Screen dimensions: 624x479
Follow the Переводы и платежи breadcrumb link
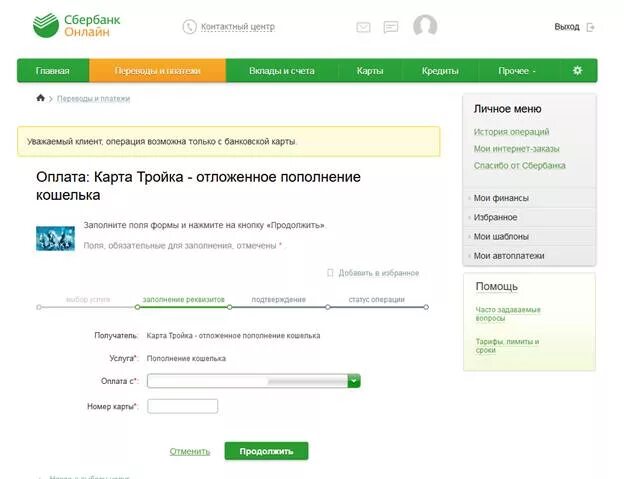click(94, 98)
